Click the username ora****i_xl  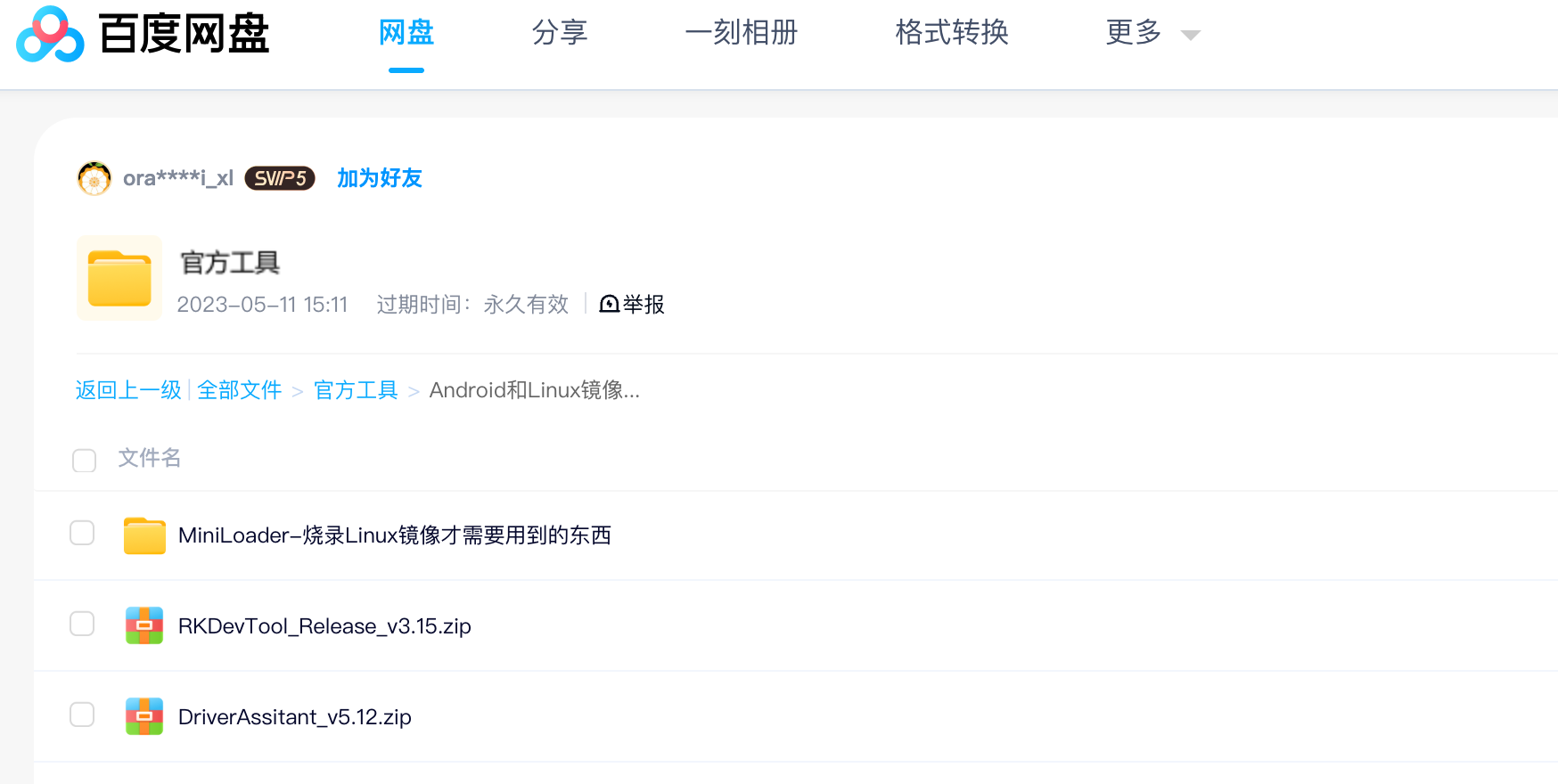(x=178, y=178)
